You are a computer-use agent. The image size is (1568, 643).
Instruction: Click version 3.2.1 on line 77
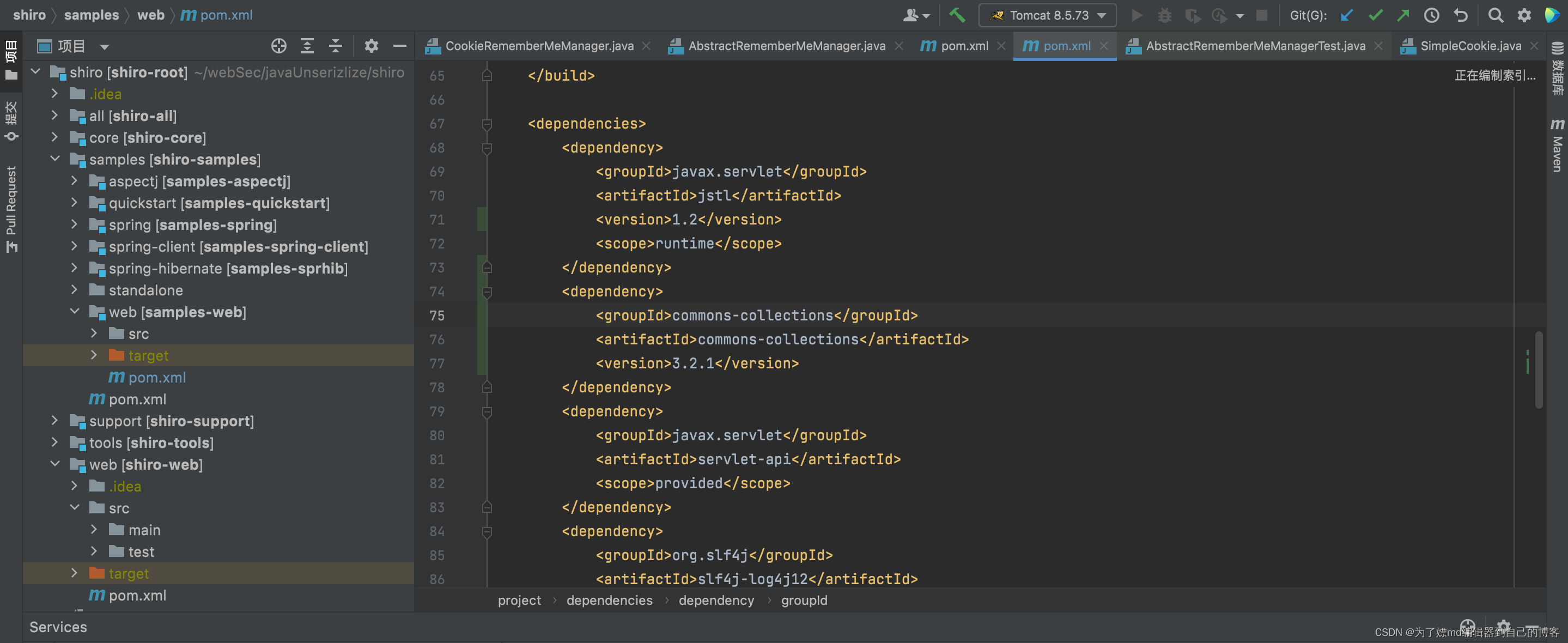[x=694, y=363]
